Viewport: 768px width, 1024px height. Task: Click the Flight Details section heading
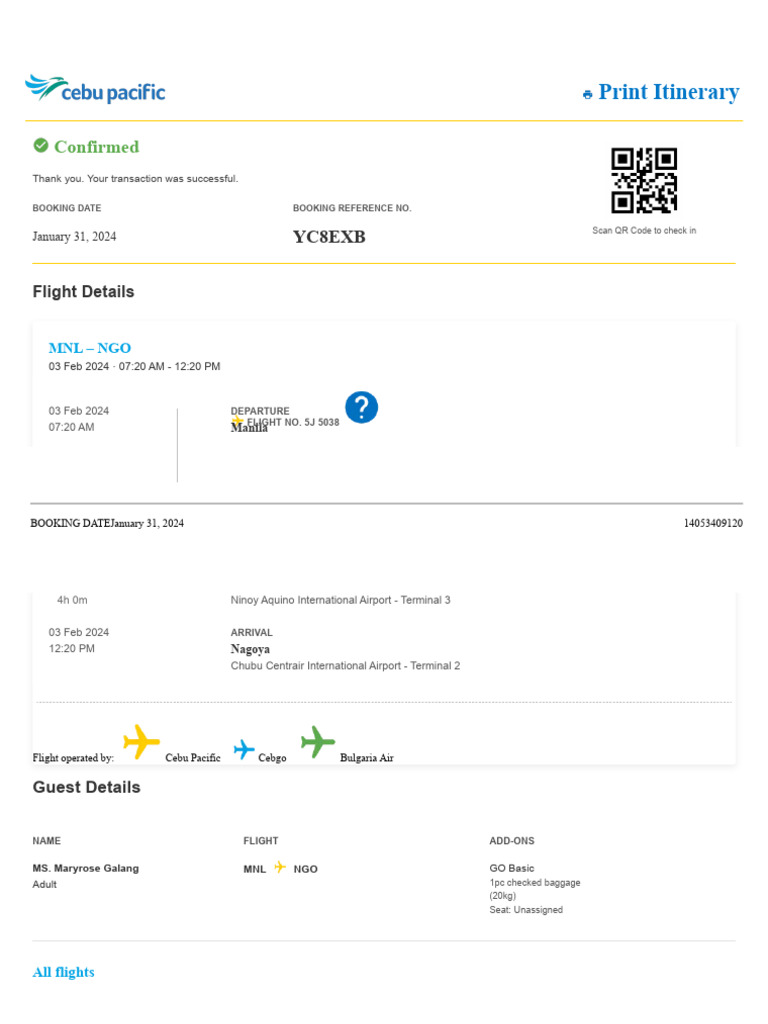click(x=83, y=292)
